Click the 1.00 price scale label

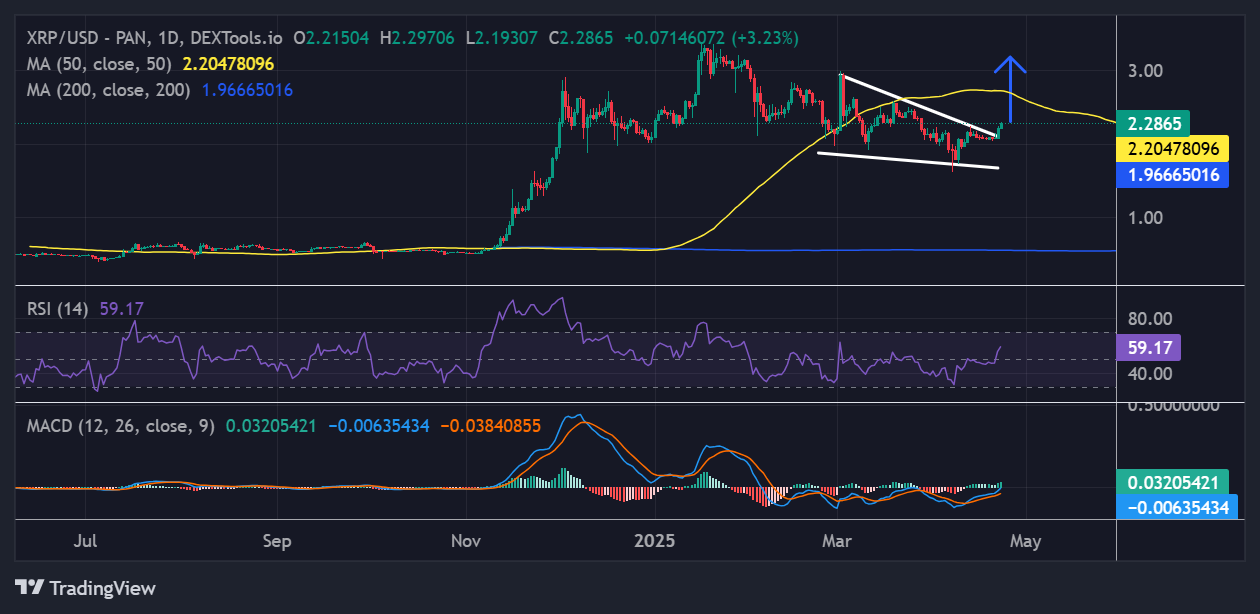(1145, 217)
